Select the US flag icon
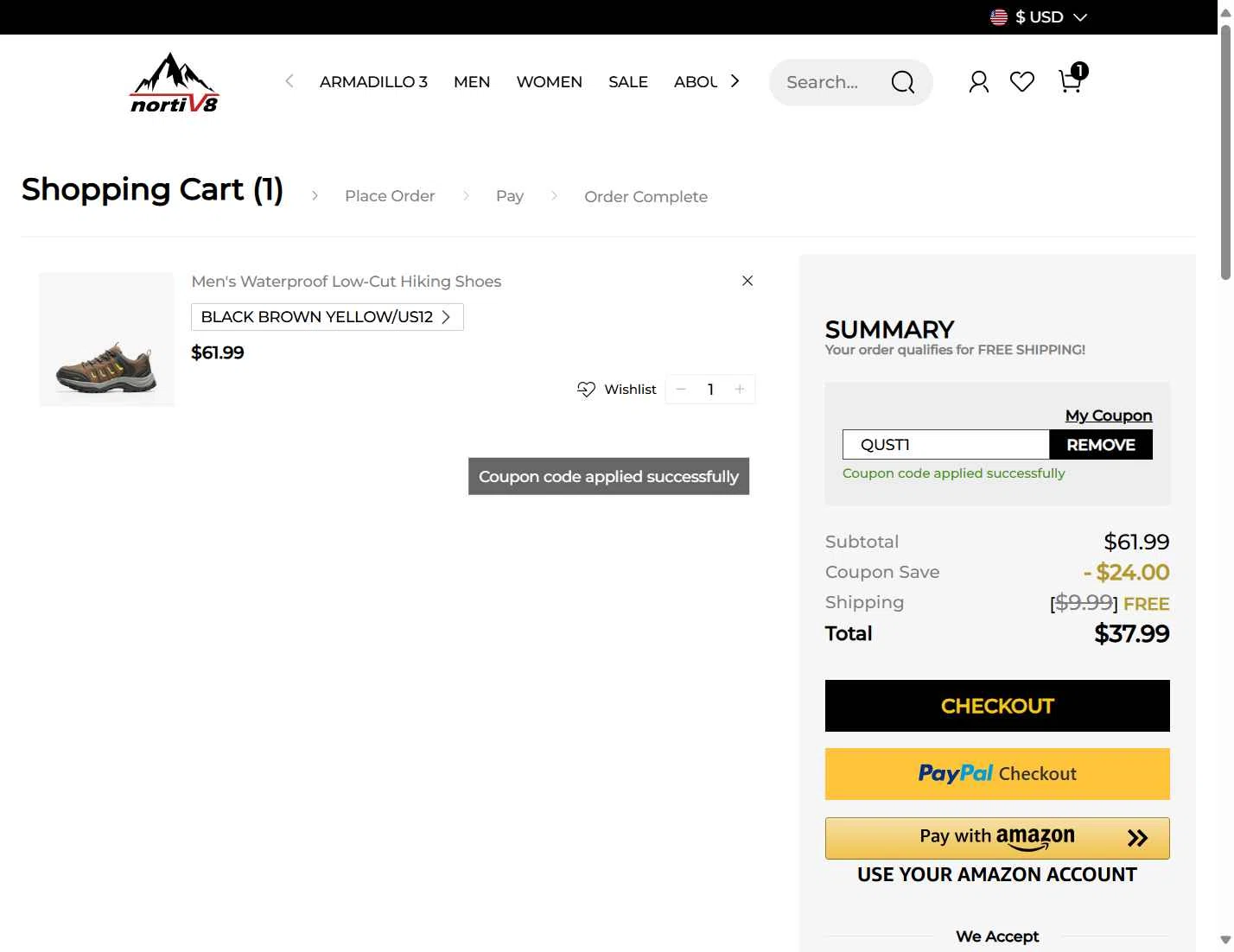This screenshot has width=1234, height=952. pos(999,17)
